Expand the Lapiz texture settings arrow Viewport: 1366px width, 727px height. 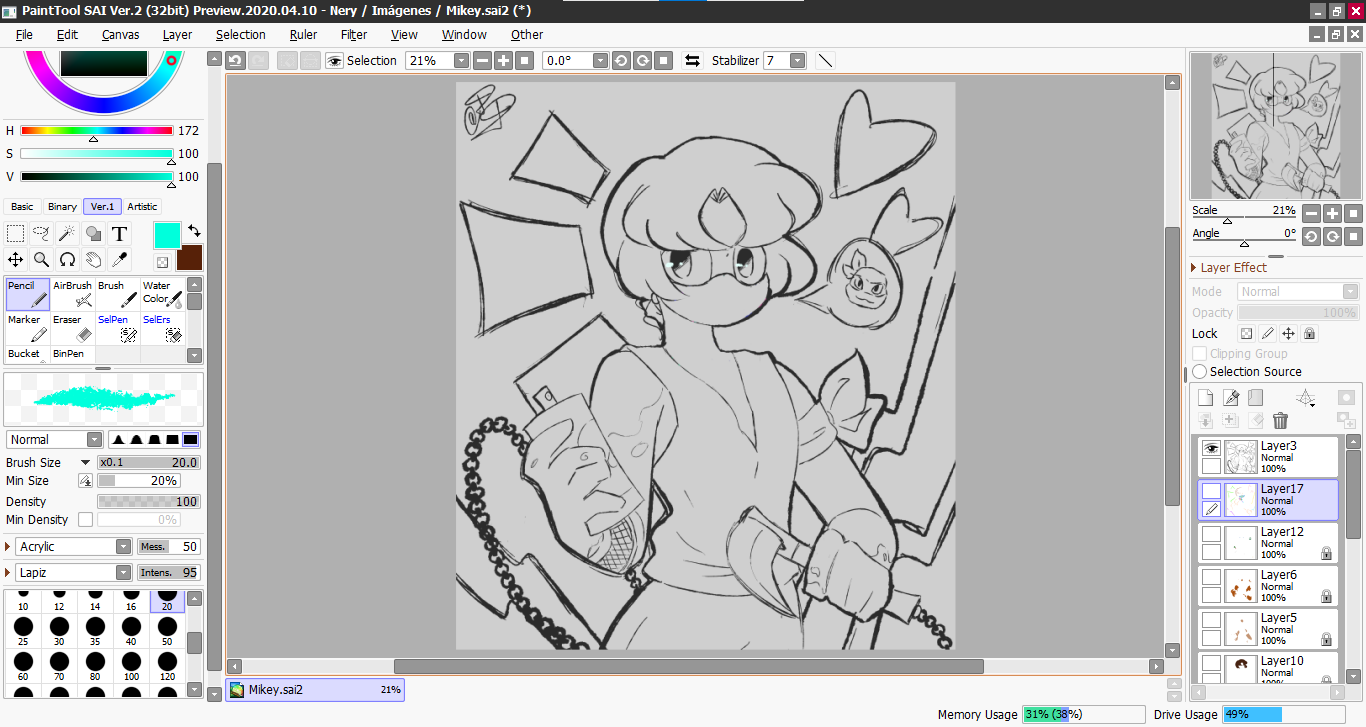tap(9, 573)
